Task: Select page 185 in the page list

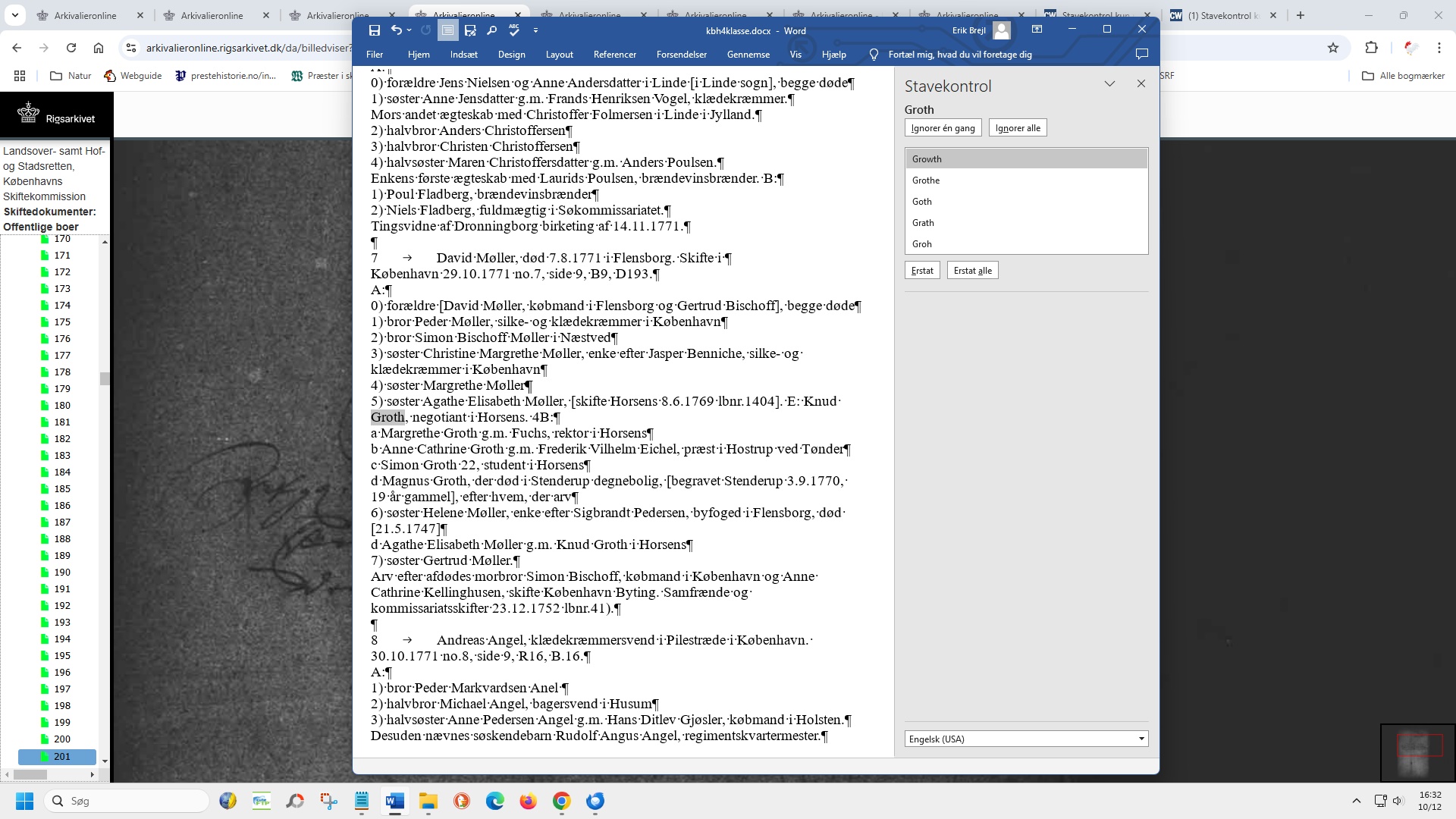Action: [x=62, y=489]
